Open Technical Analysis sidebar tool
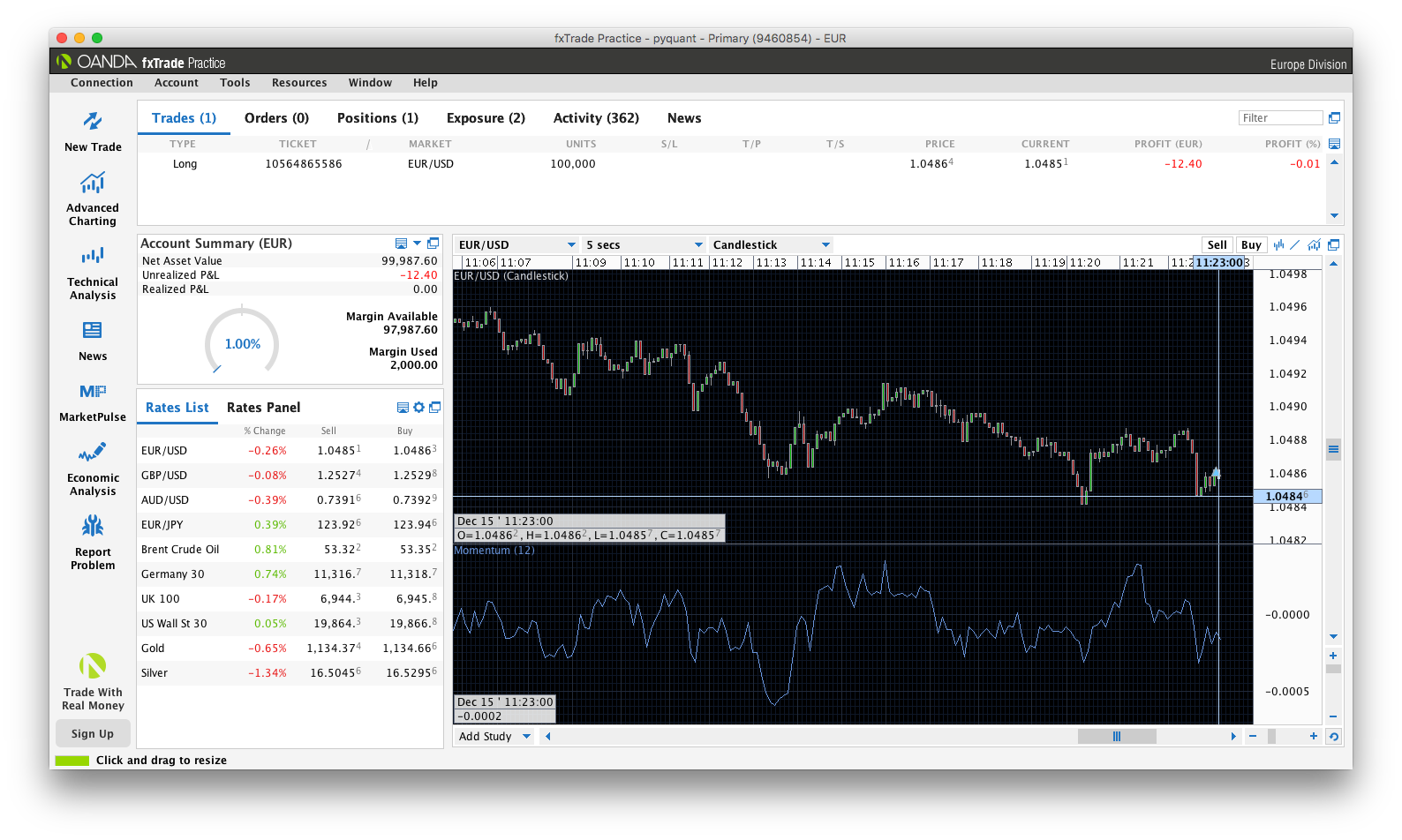This screenshot has height=840, width=1402. (x=93, y=256)
